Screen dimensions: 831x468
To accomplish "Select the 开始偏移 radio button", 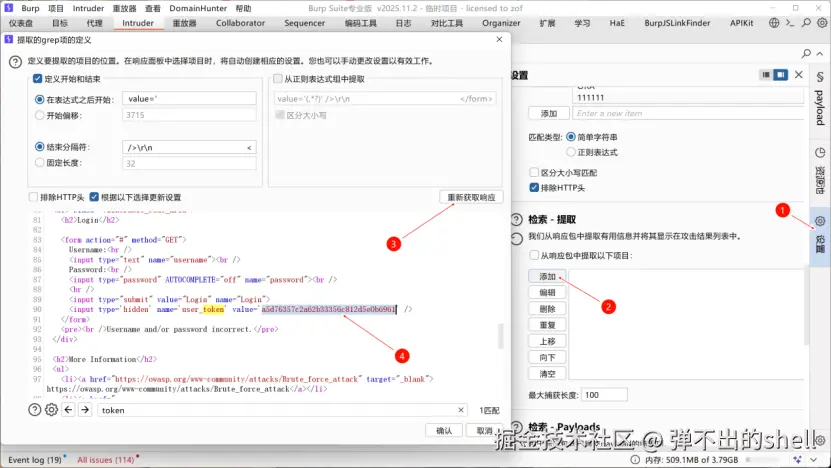I will click(x=39, y=115).
